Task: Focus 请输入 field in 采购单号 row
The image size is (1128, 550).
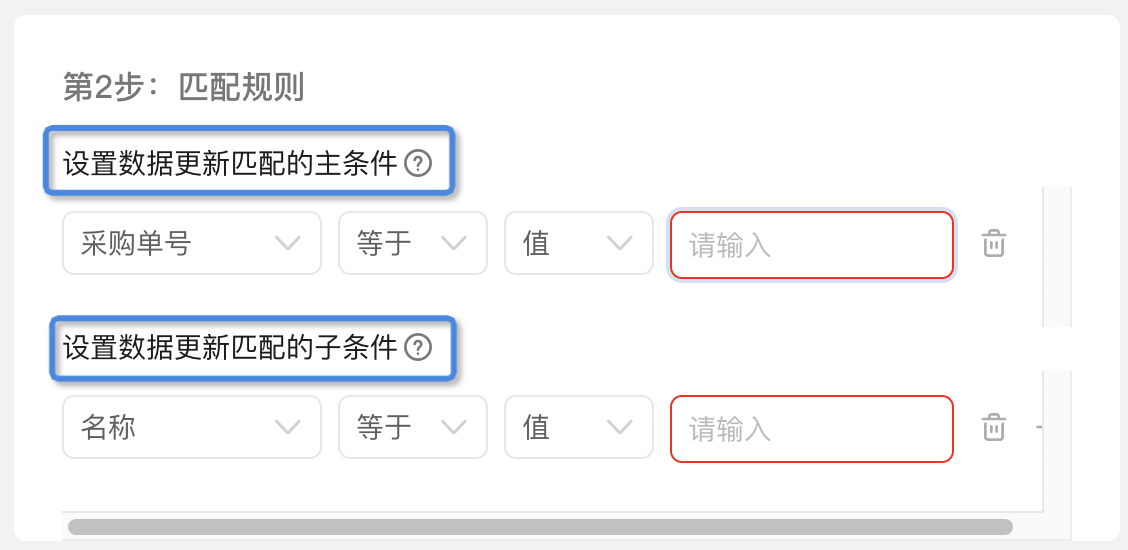Action: click(812, 244)
